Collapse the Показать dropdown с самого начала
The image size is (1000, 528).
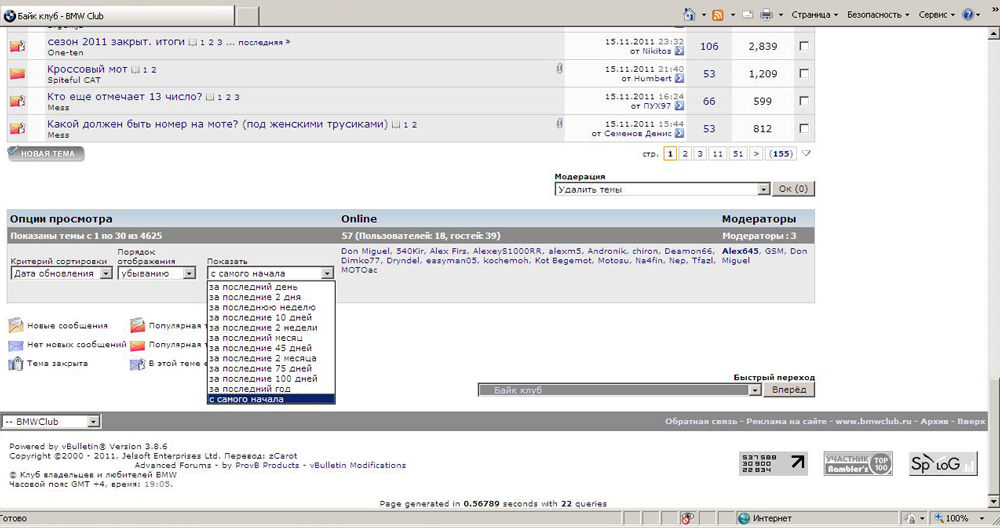coord(270,273)
